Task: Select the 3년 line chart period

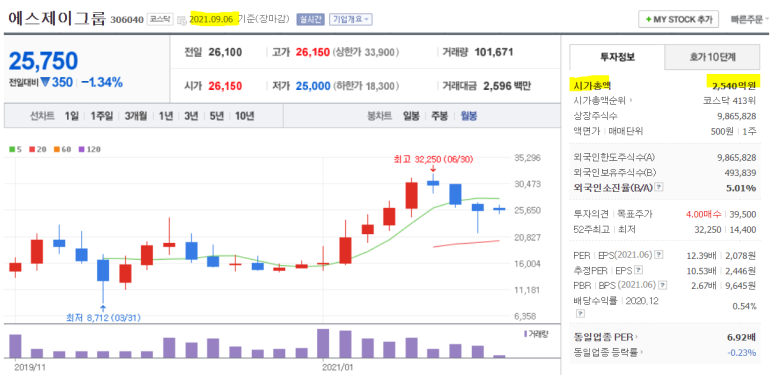Action: (x=191, y=116)
